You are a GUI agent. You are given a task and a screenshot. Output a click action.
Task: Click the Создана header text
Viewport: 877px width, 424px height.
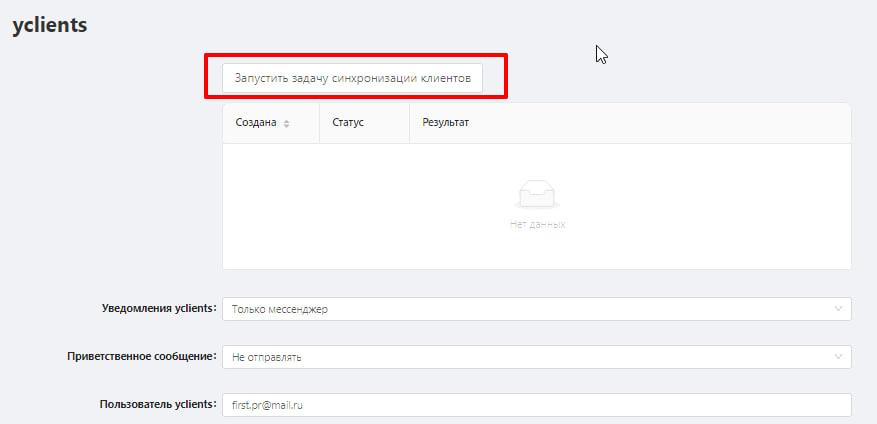click(x=256, y=123)
